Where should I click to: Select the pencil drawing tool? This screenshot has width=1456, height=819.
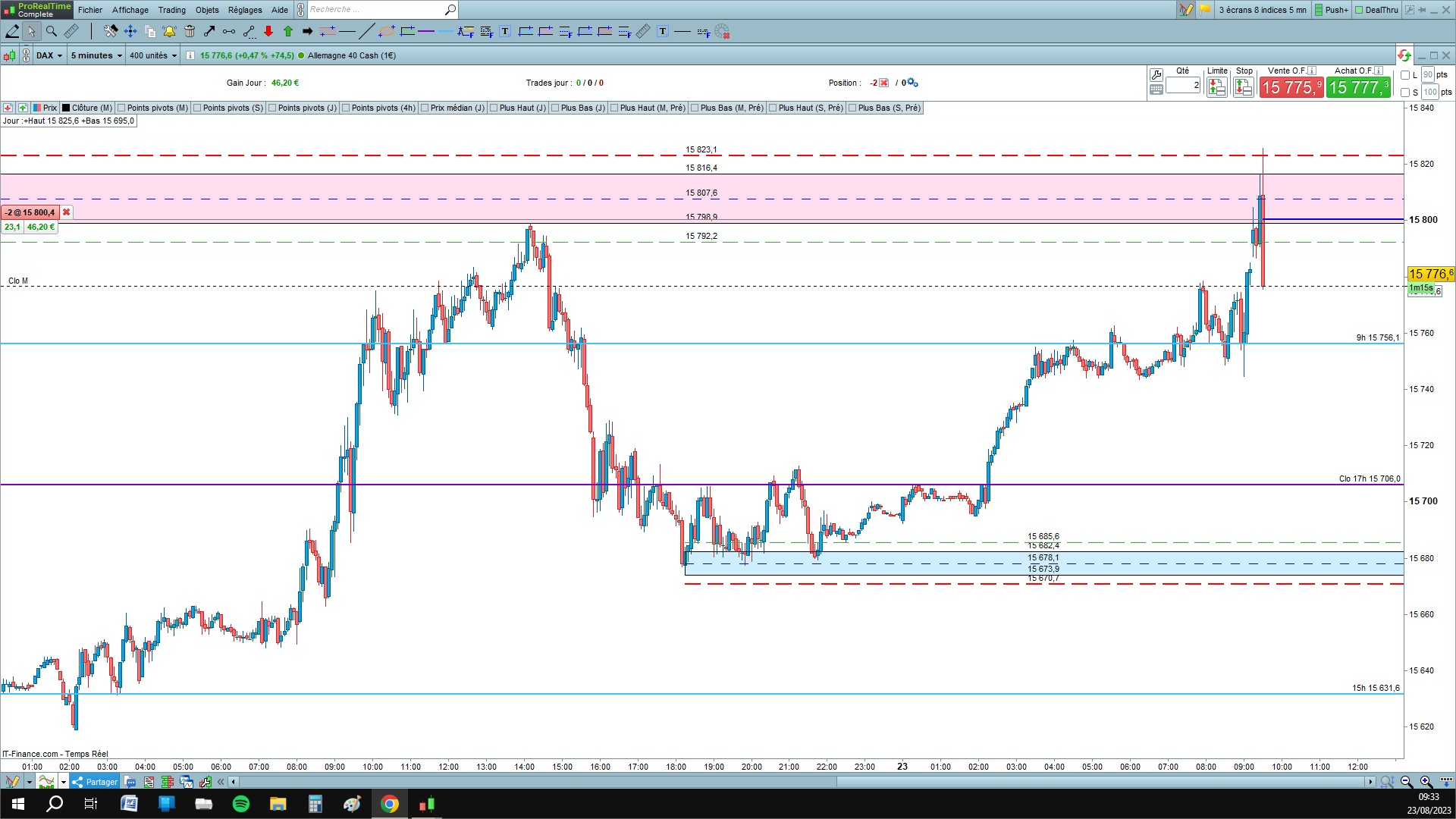(12, 31)
